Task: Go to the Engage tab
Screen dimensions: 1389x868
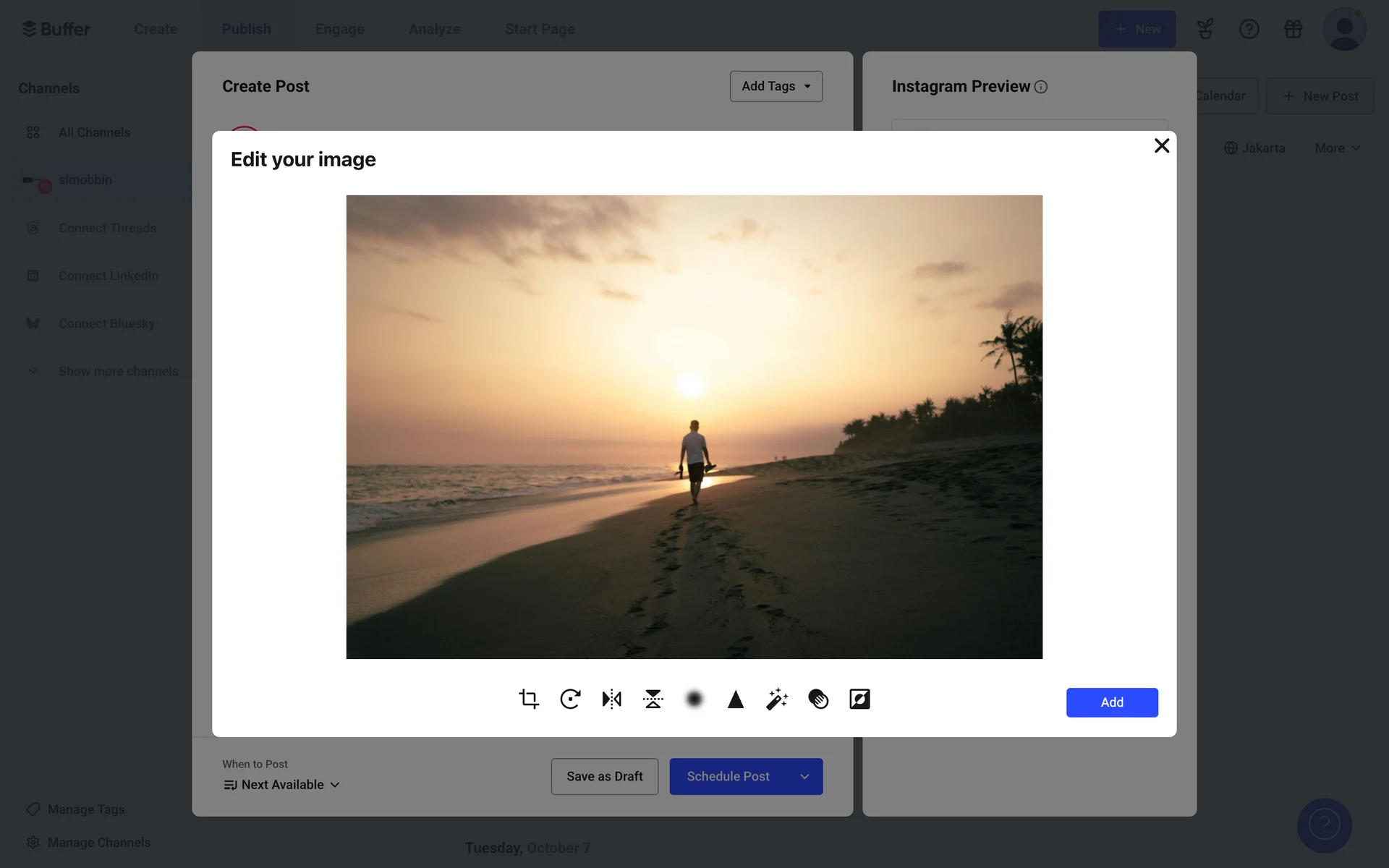Action: (339, 29)
